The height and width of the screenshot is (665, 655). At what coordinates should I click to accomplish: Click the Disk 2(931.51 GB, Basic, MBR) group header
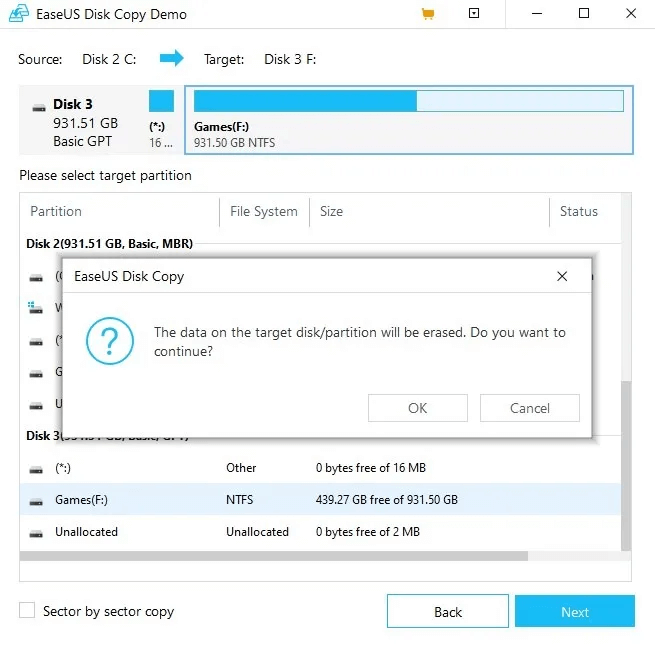109,244
